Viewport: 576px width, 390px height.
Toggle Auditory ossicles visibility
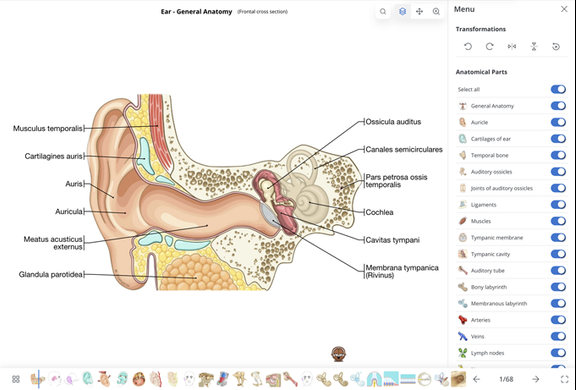point(558,171)
